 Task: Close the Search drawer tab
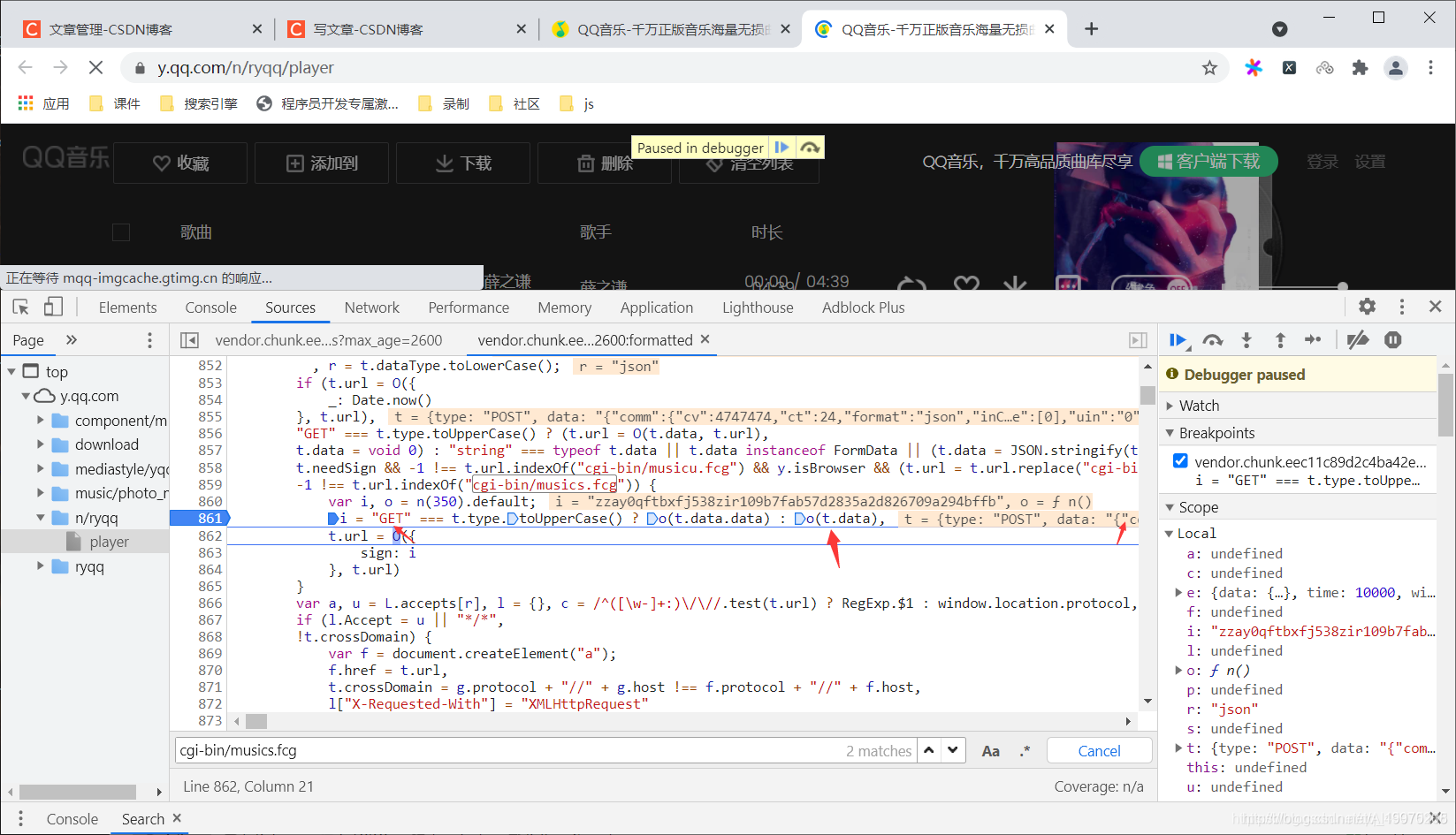tap(177, 818)
